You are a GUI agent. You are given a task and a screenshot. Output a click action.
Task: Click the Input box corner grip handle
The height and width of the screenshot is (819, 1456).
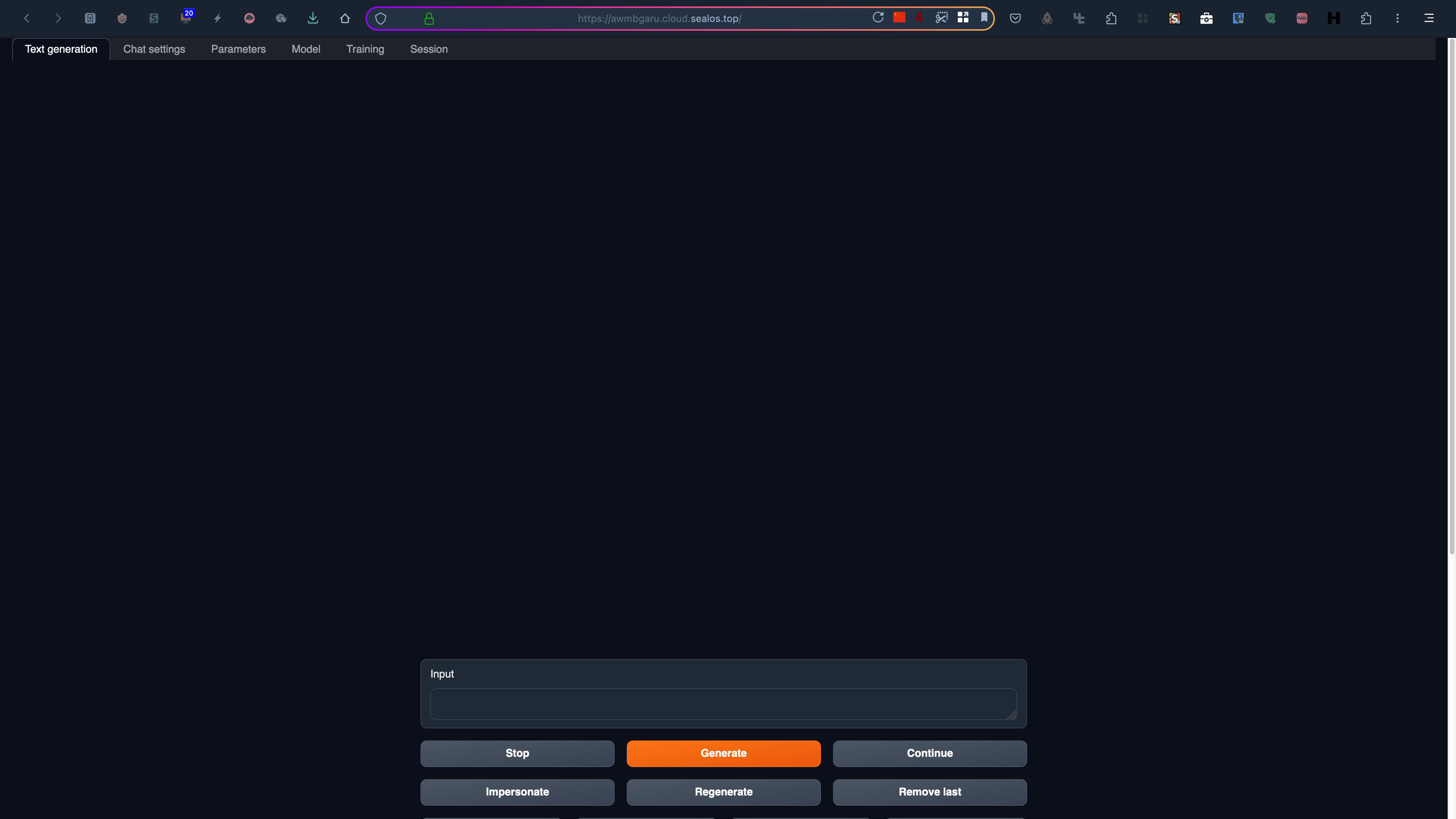tap(1012, 715)
